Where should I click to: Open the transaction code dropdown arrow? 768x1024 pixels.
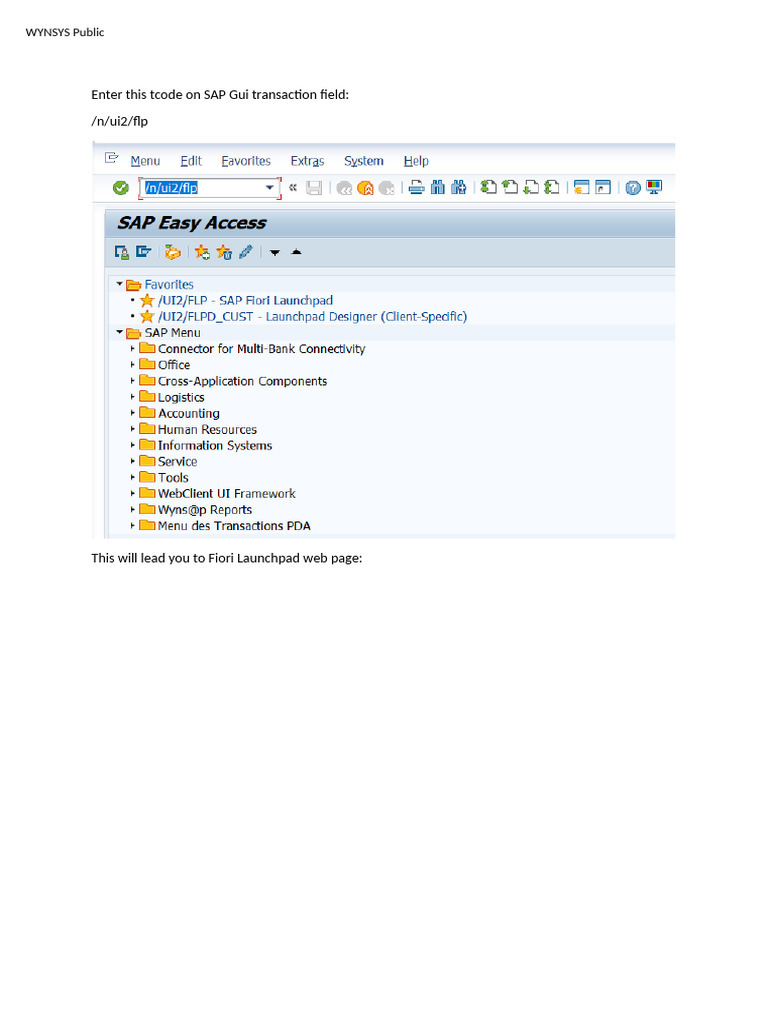click(270, 188)
